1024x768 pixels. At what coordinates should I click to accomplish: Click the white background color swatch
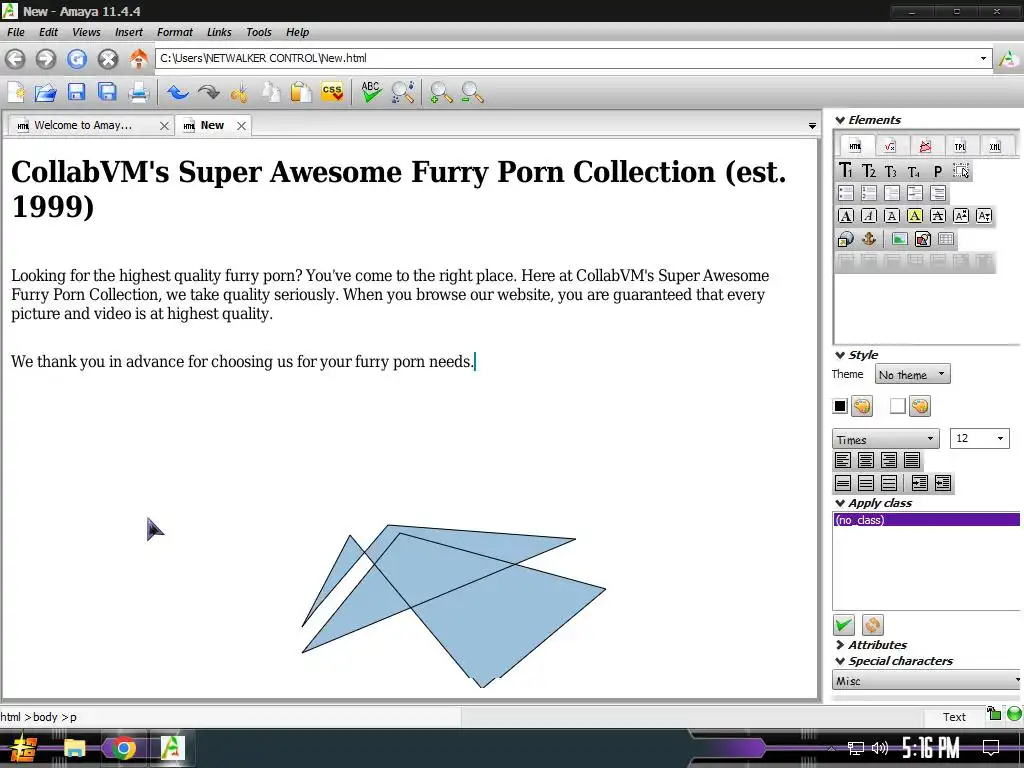click(x=898, y=406)
